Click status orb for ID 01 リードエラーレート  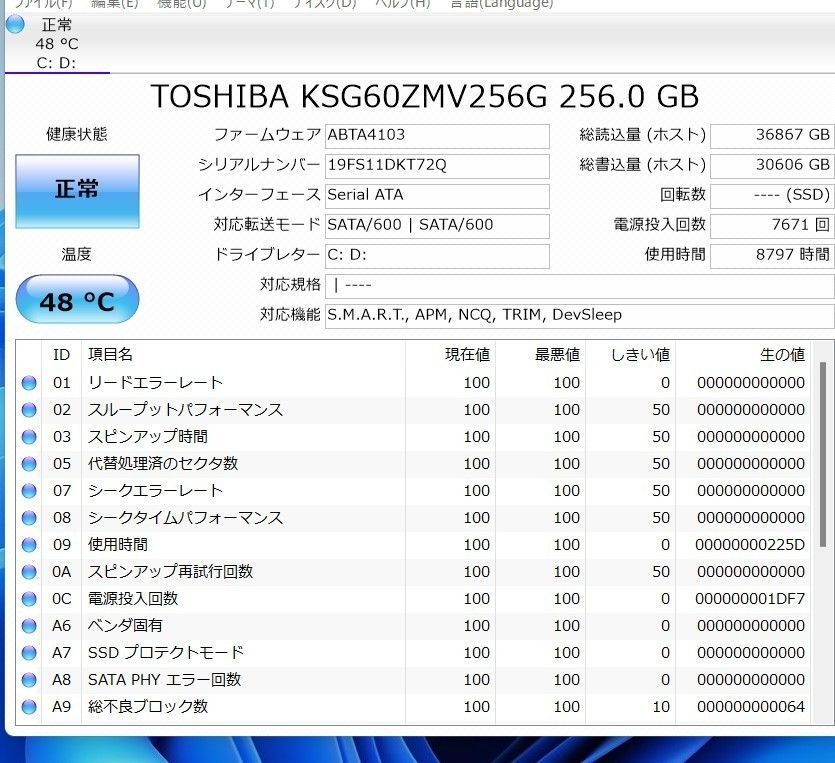point(29,383)
